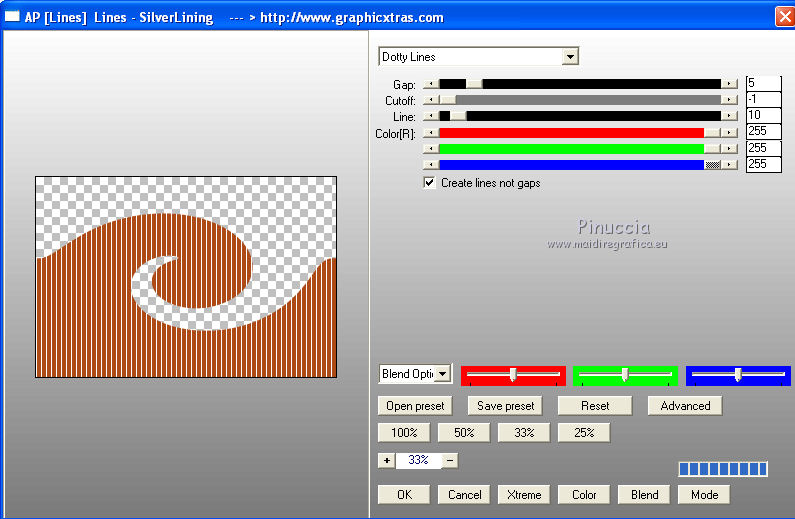This screenshot has width=795, height=519.
Task: Click right arrow of Gap slider
Action: (x=730, y=84)
